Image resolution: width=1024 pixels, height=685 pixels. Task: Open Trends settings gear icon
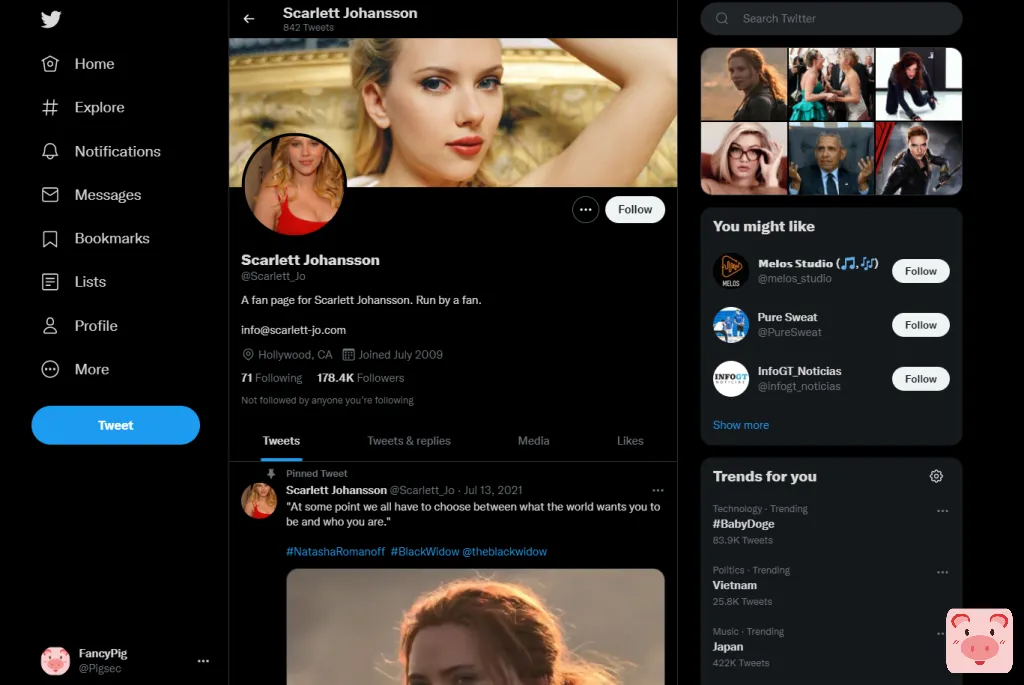click(936, 477)
